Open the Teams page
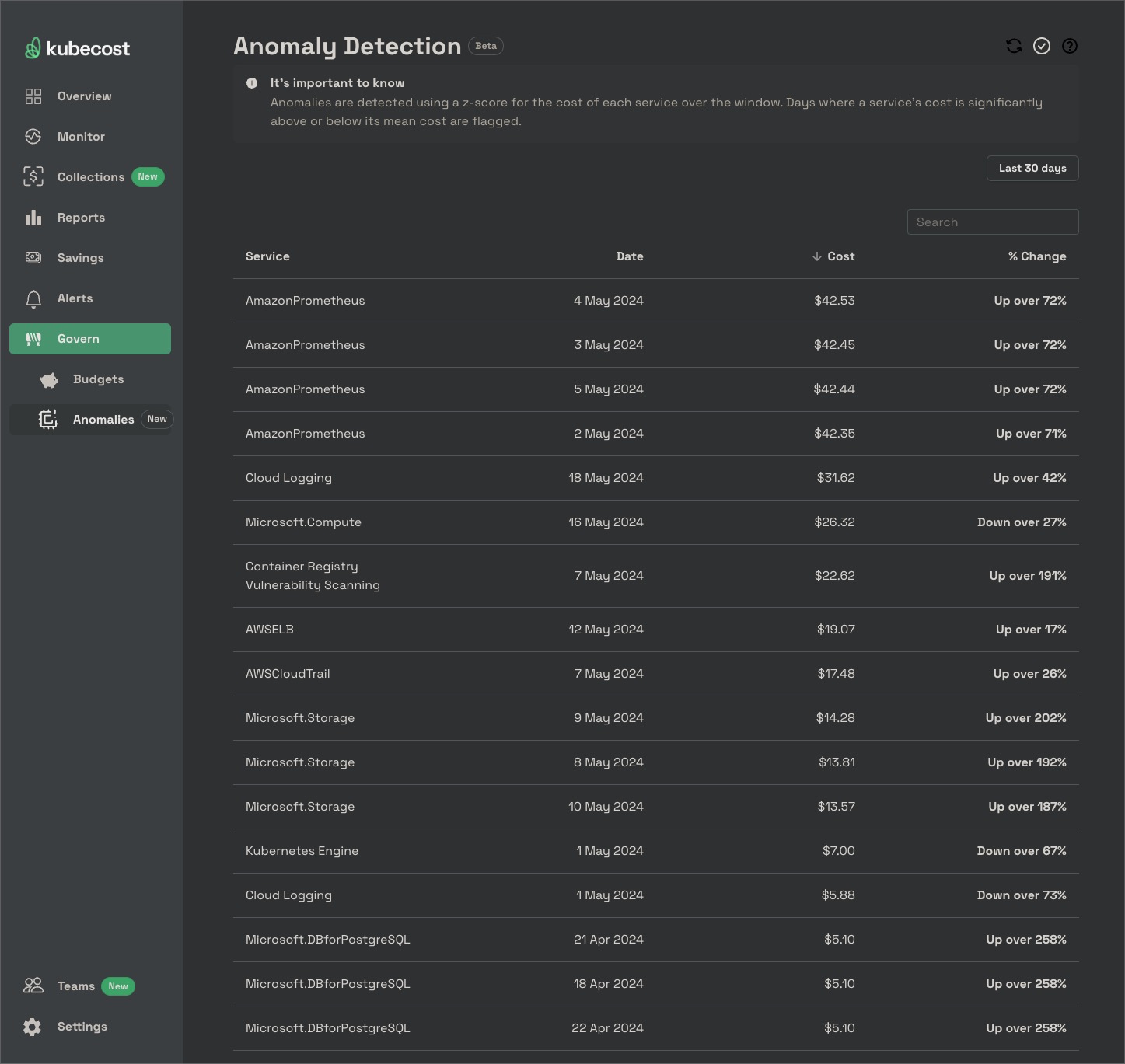Image resolution: width=1125 pixels, height=1064 pixels. point(90,986)
